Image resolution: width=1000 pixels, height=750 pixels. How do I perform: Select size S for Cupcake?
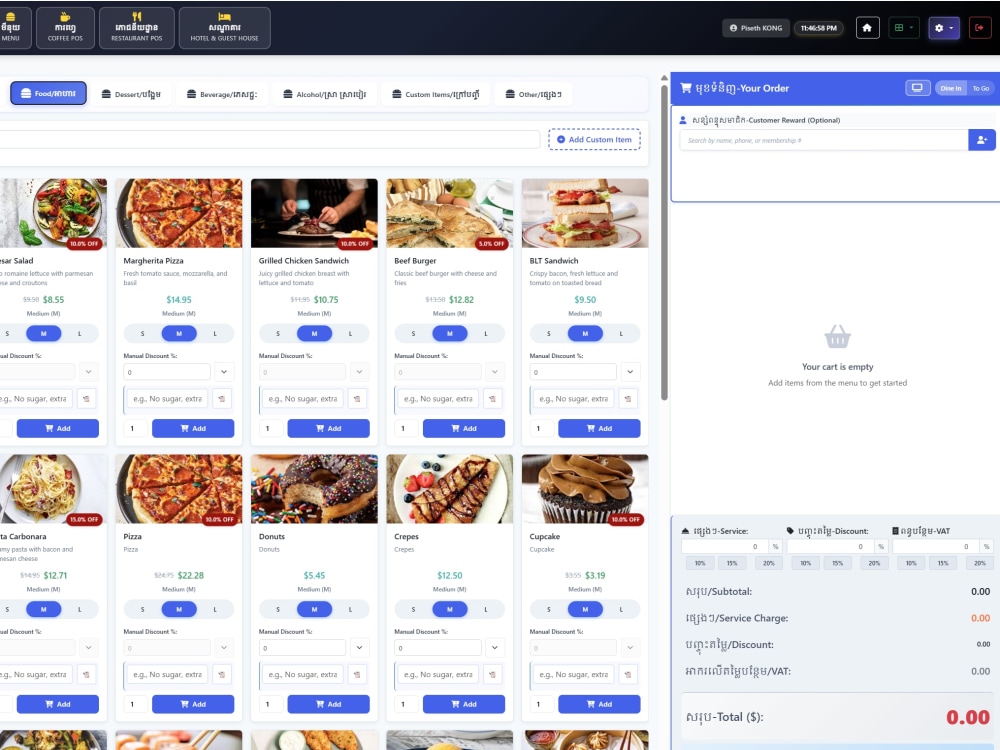point(548,609)
